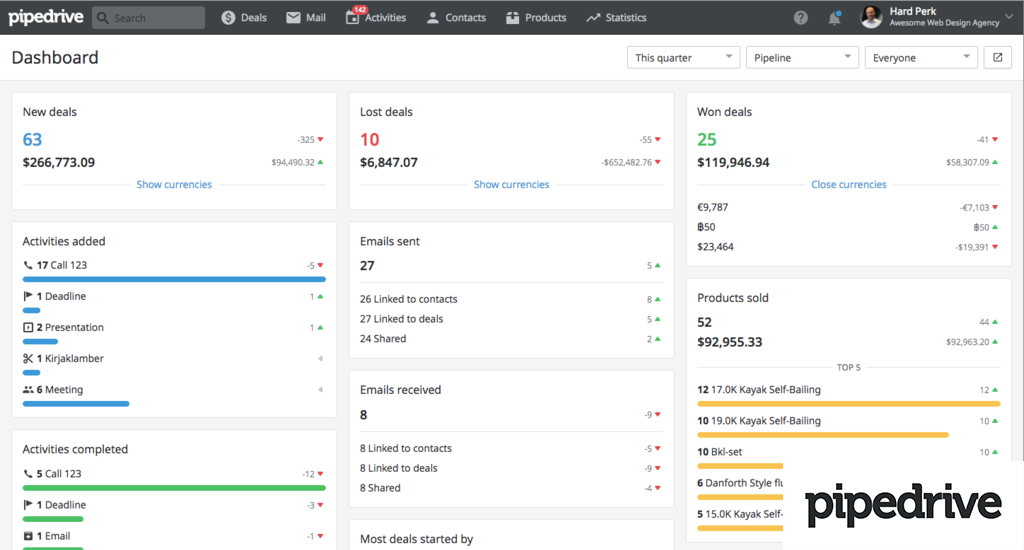The width and height of the screenshot is (1024, 550).
Task: Click the people icon beside 6 Meeting
Action: [x=28, y=390]
